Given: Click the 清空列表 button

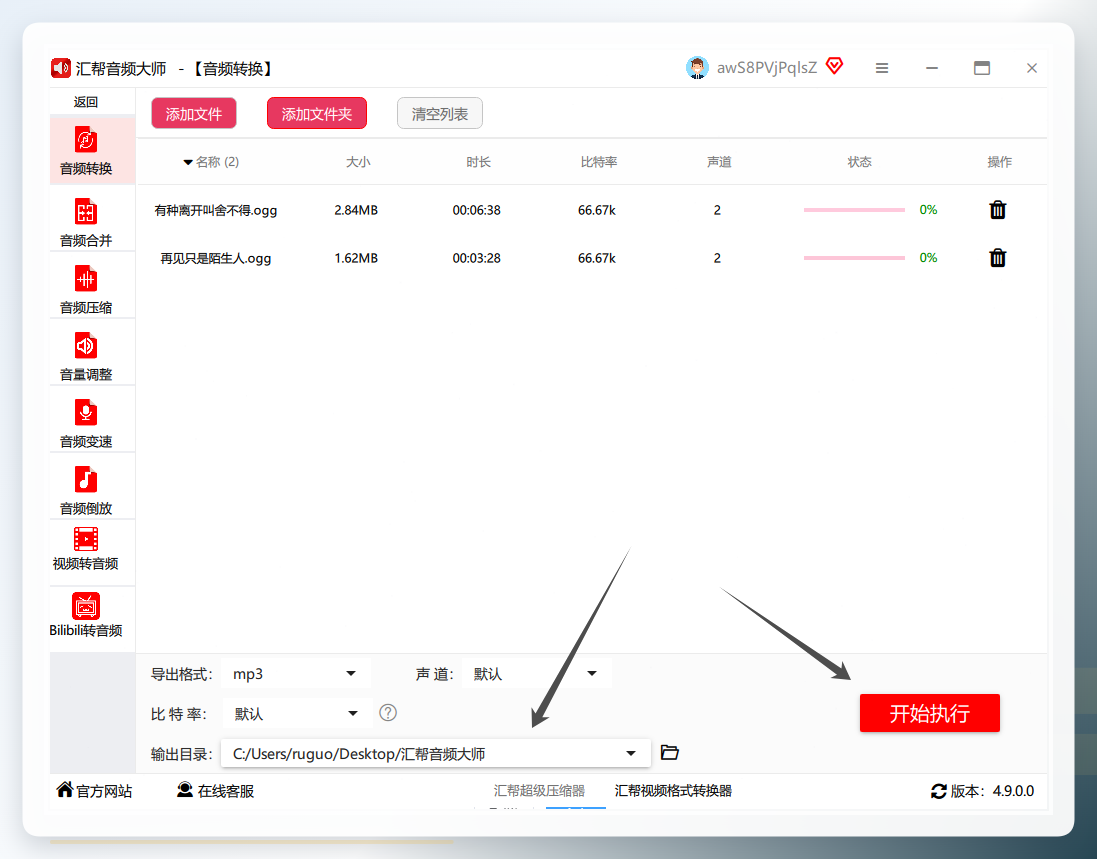Looking at the screenshot, I should (x=439, y=113).
